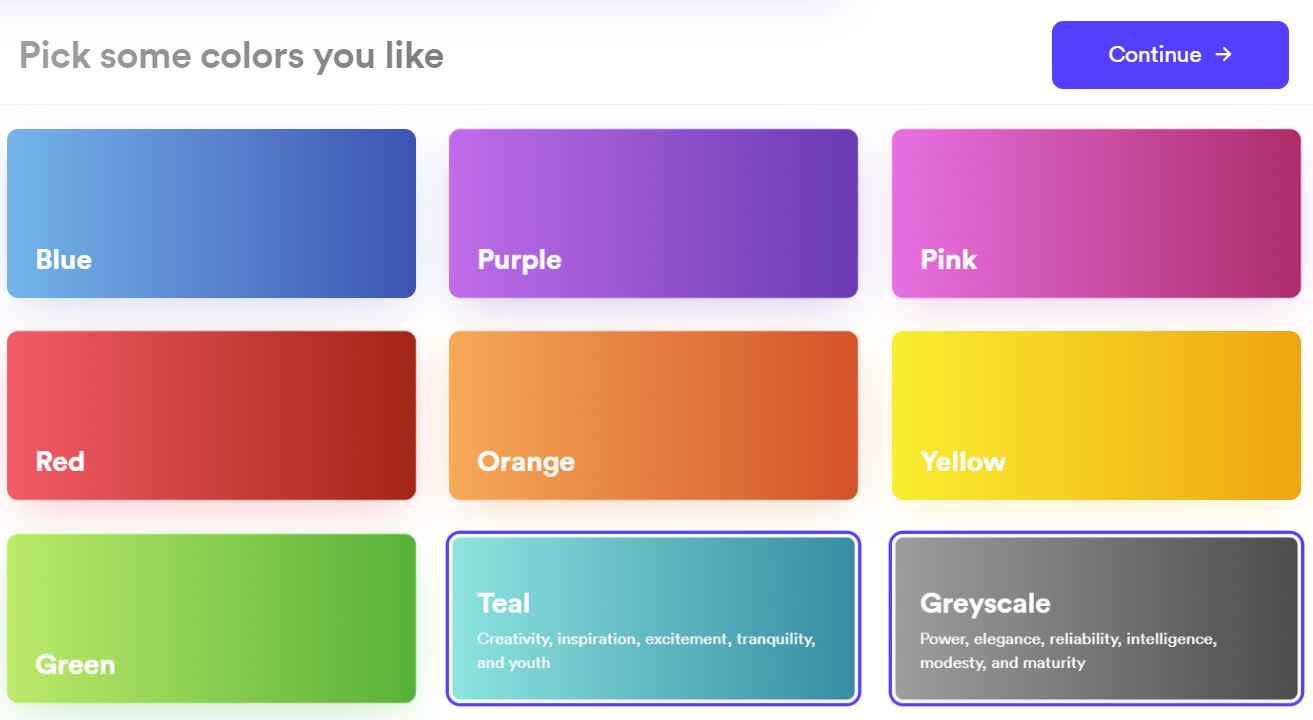Click the Yellow label text
Image resolution: width=1313 pixels, height=720 pixels.
click(x=963, y=462)
